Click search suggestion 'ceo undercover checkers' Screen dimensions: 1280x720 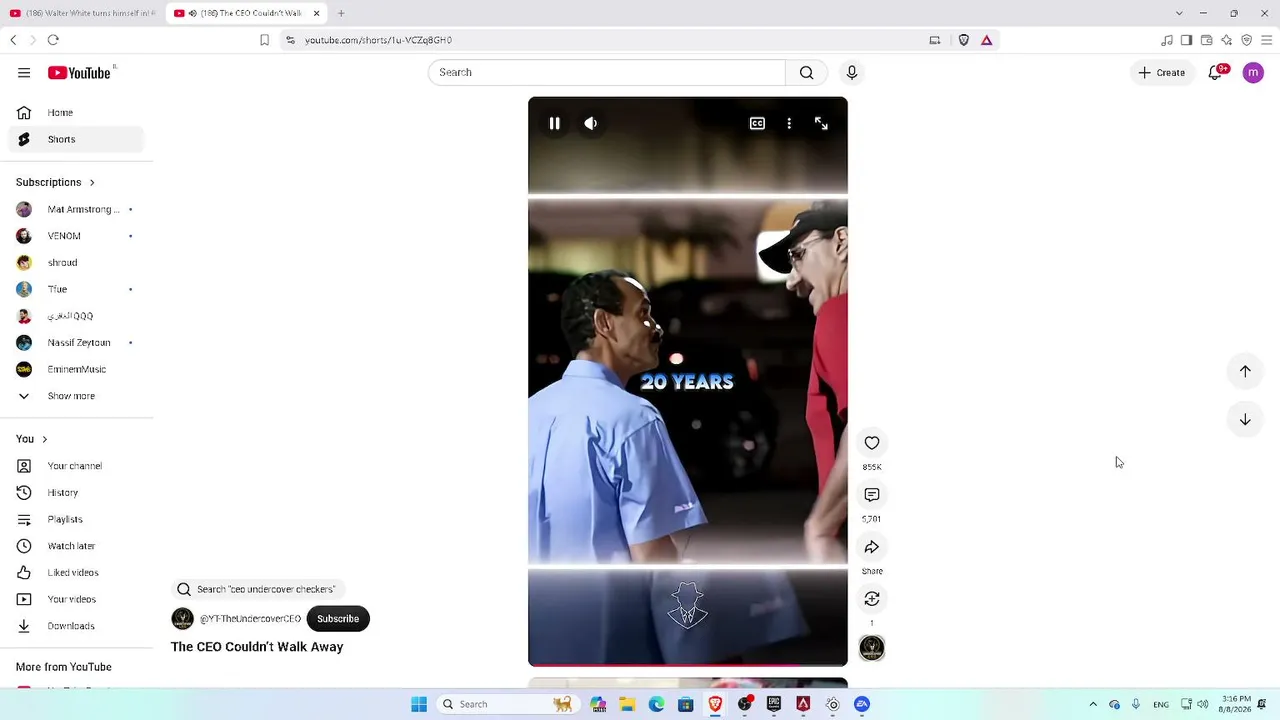[x=257, y=589]
